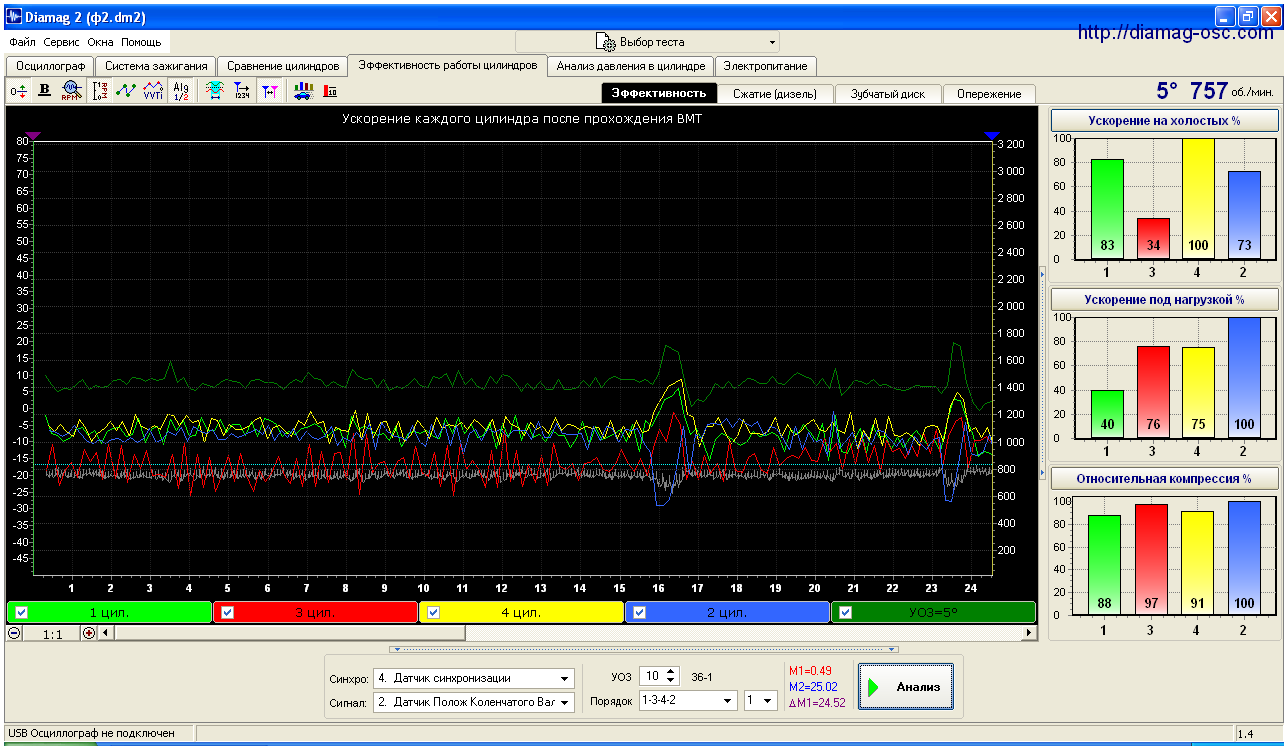
Task: Switch to the Анализ давления в цилиндре tab
Action: pyautogui.click(x=631, y=66)
